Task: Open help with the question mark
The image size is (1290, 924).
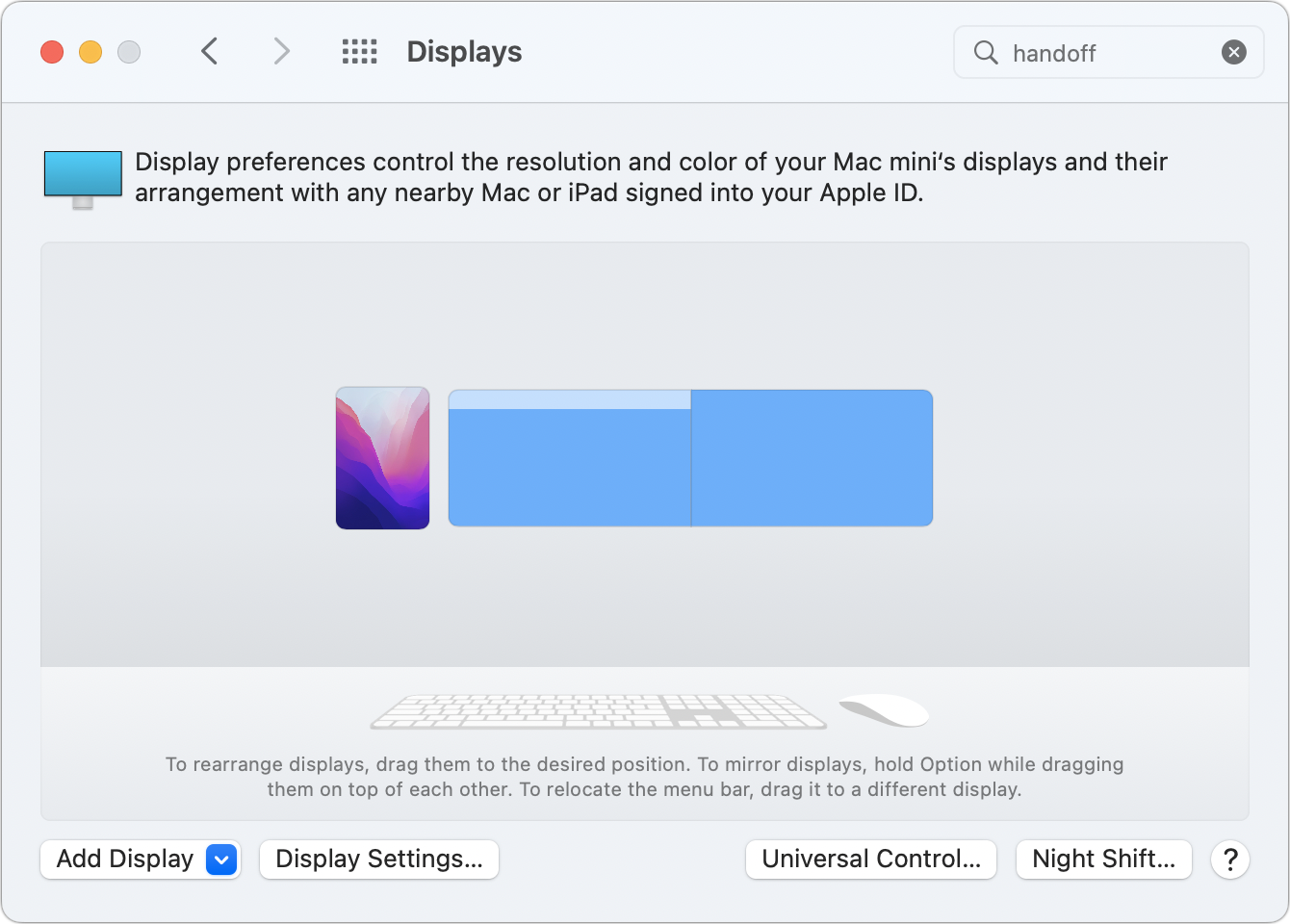Action: (x=1229, y=860)
